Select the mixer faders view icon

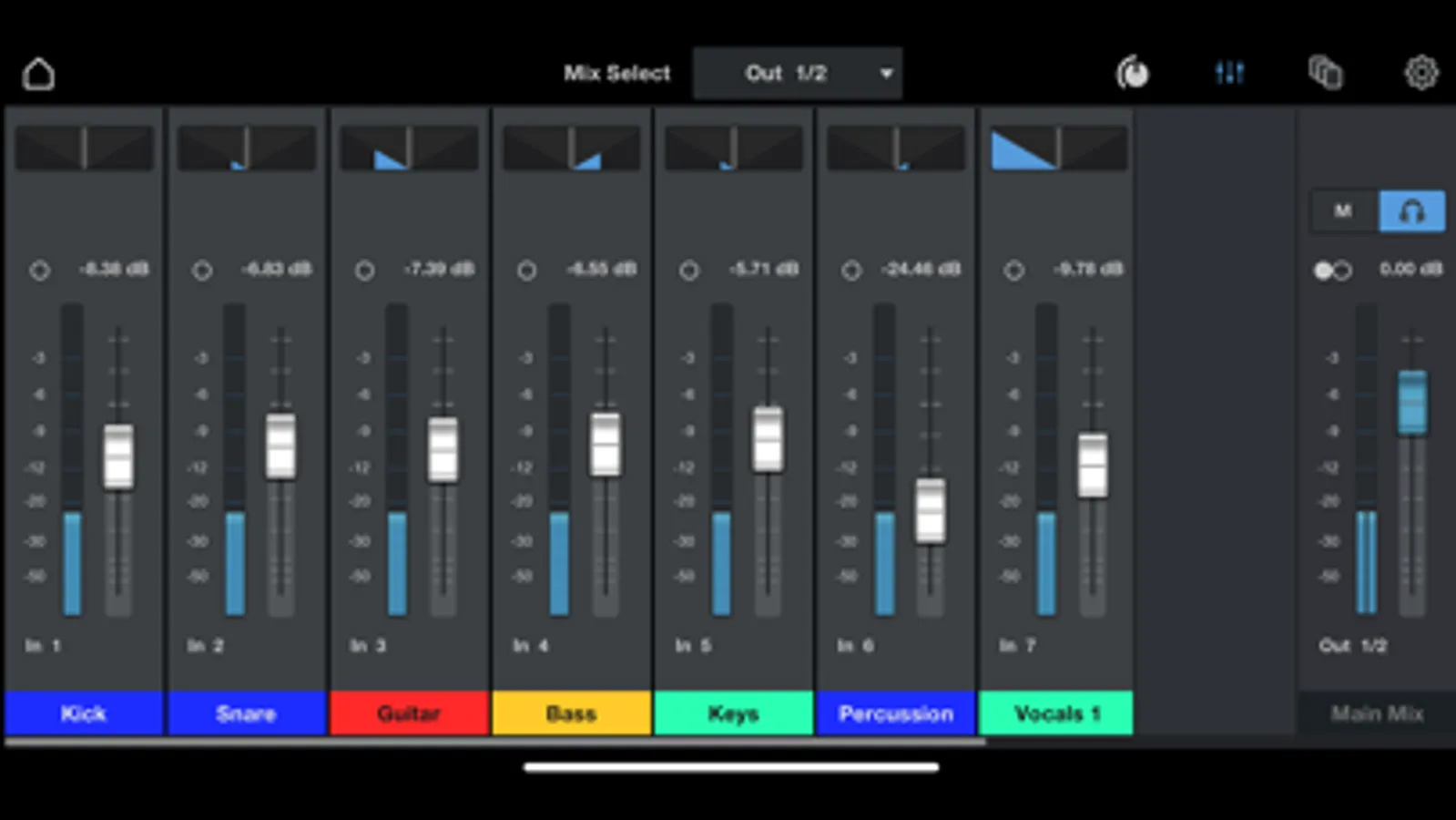[1229, 72]
